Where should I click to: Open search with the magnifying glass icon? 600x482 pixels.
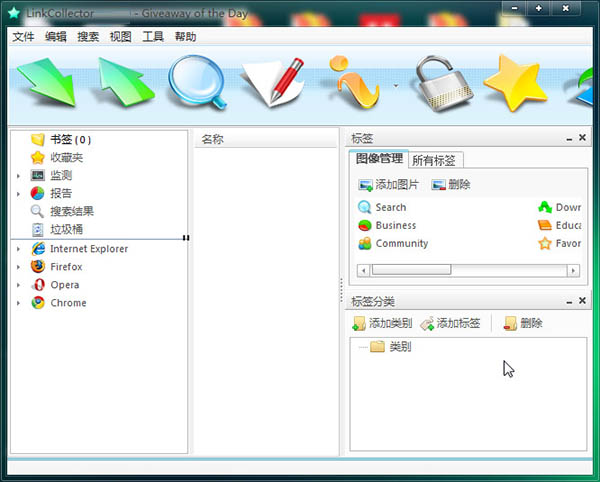click(x=195, y=83)
